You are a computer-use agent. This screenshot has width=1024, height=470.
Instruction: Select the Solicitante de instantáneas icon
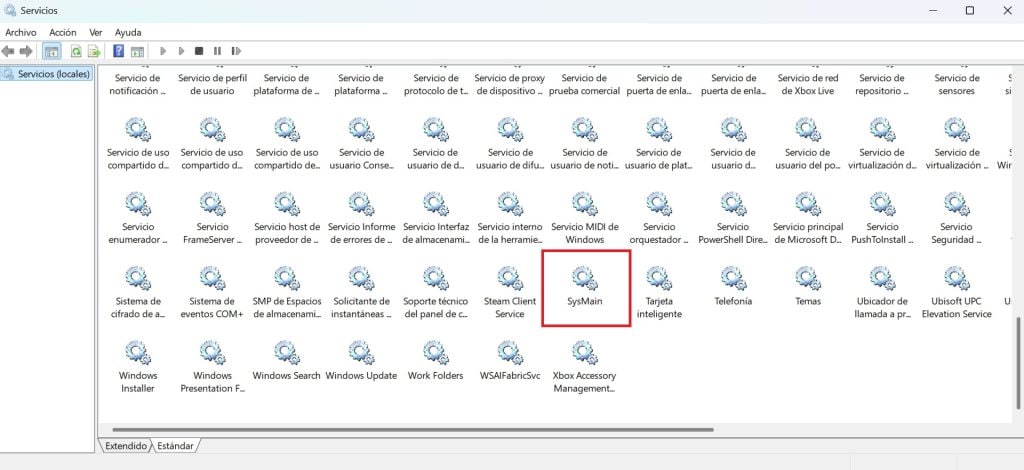point(361,279)
